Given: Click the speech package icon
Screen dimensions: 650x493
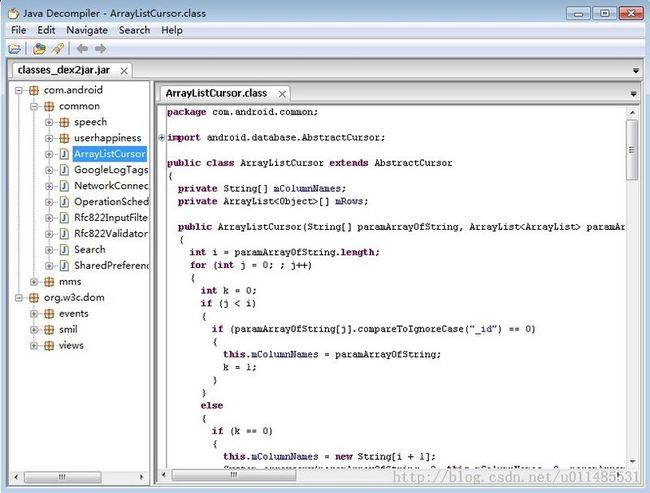Looking at the screenshot, I should 64,122.
